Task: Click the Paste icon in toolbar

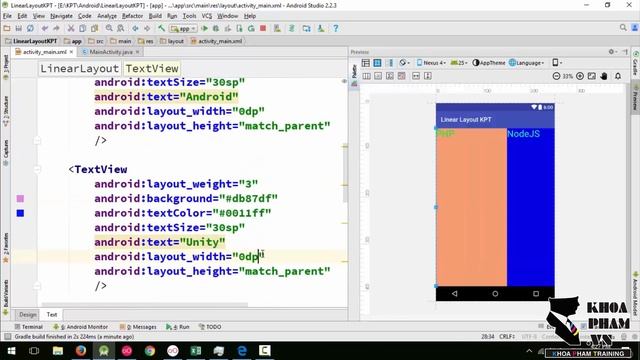Action: (x=94, y=29)
